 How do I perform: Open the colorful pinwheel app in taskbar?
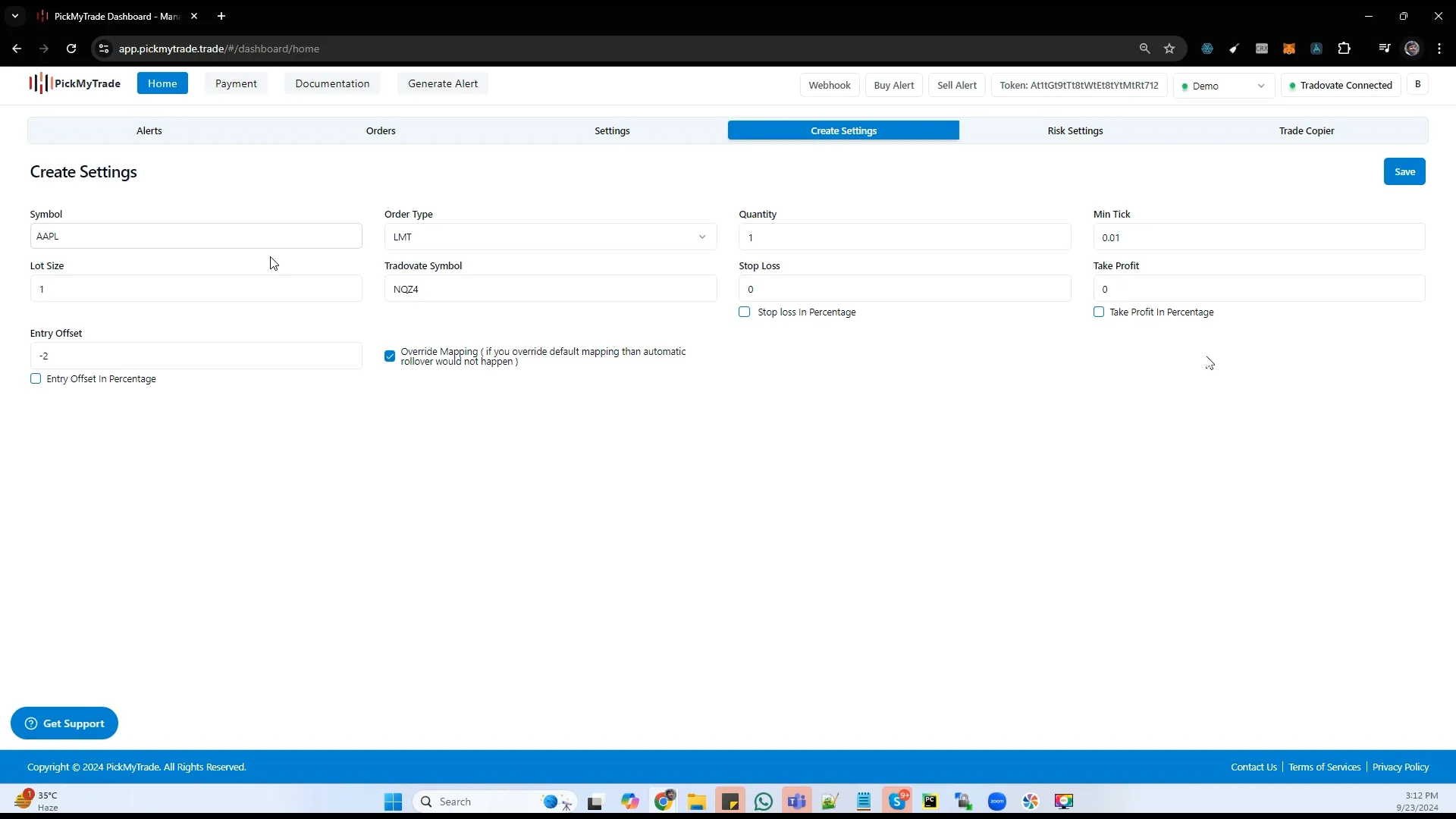click(x=1031, y=802)
